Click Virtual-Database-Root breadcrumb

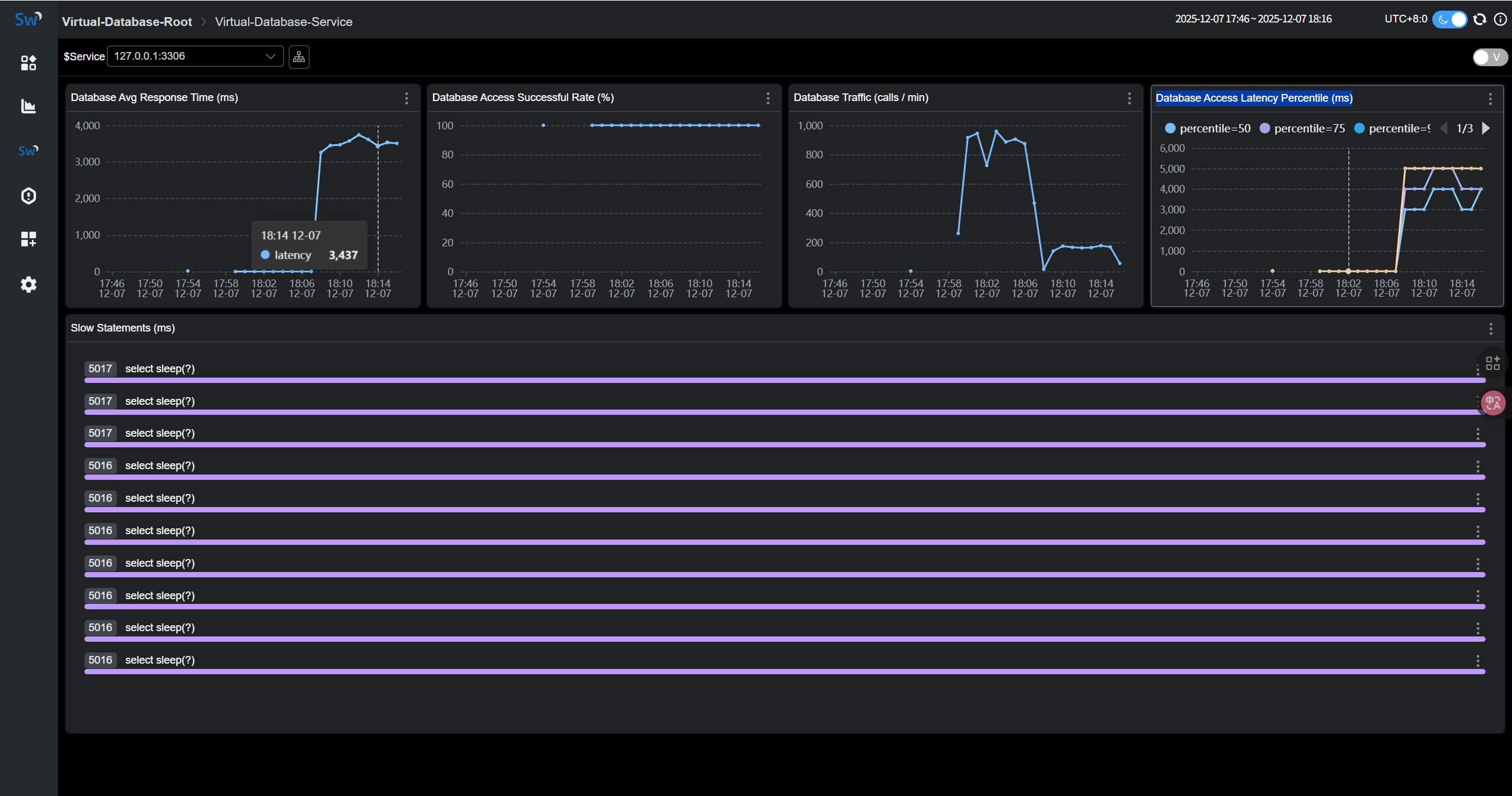coord(127,22)
